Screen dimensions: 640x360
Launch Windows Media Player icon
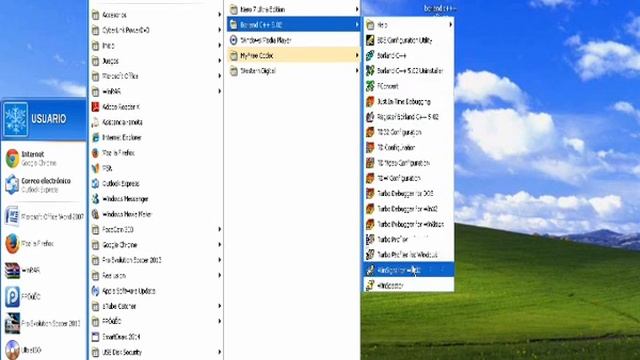pos(233,40)
